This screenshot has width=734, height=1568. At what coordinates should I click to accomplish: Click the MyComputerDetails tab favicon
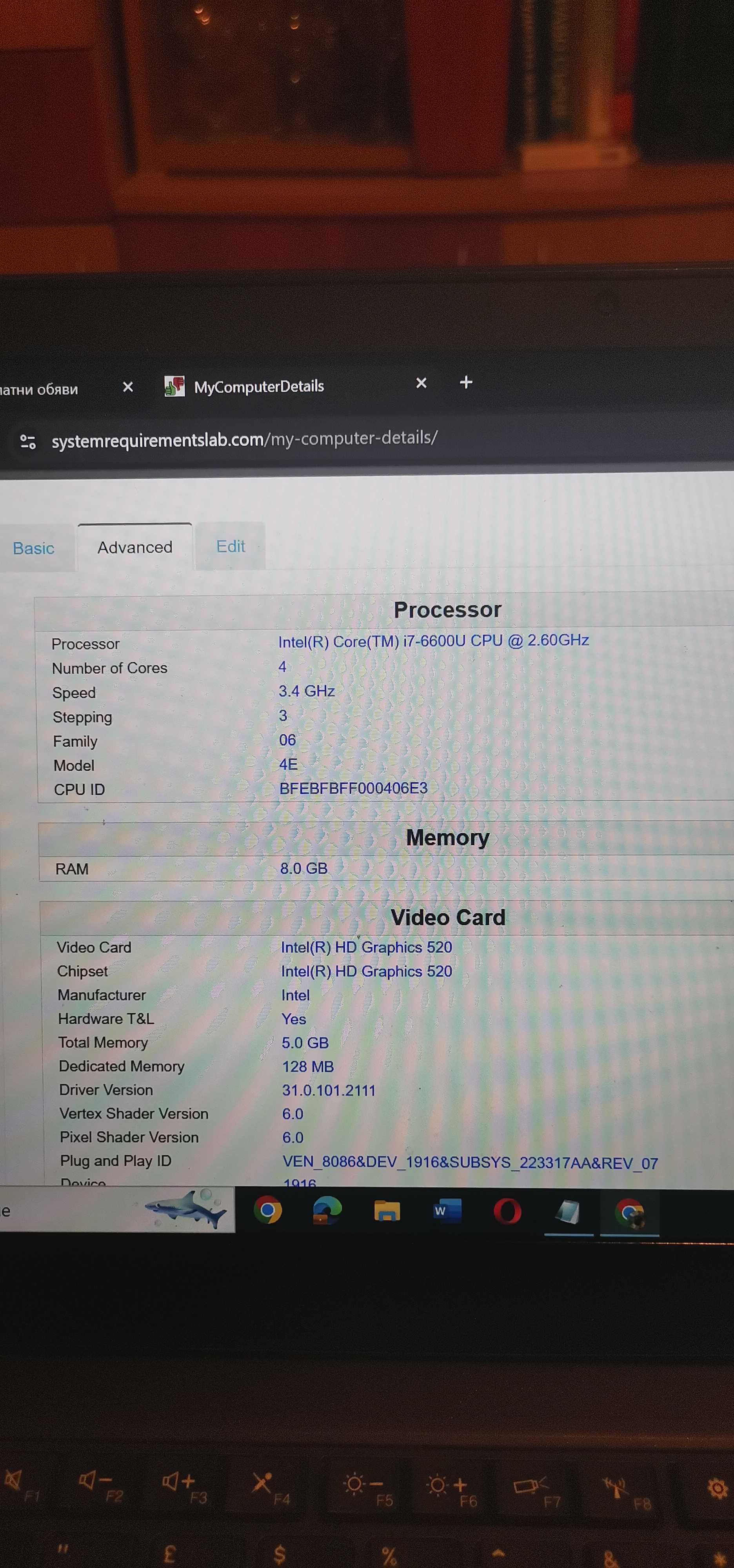point(174,386)
